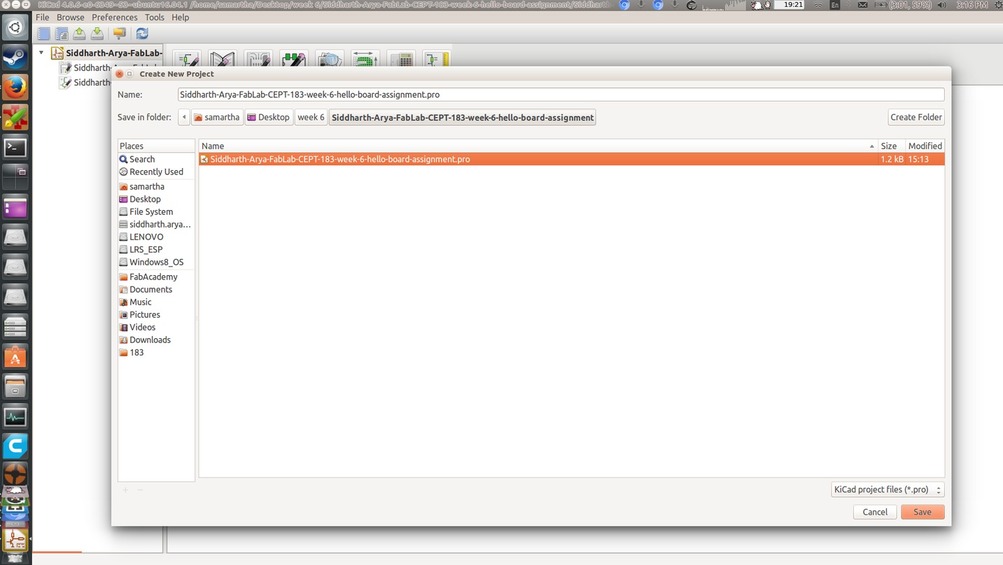This screenshot has height=565, width=1003.
Task: Select Pictures in Places sidebar
Action: click(156, 315)
